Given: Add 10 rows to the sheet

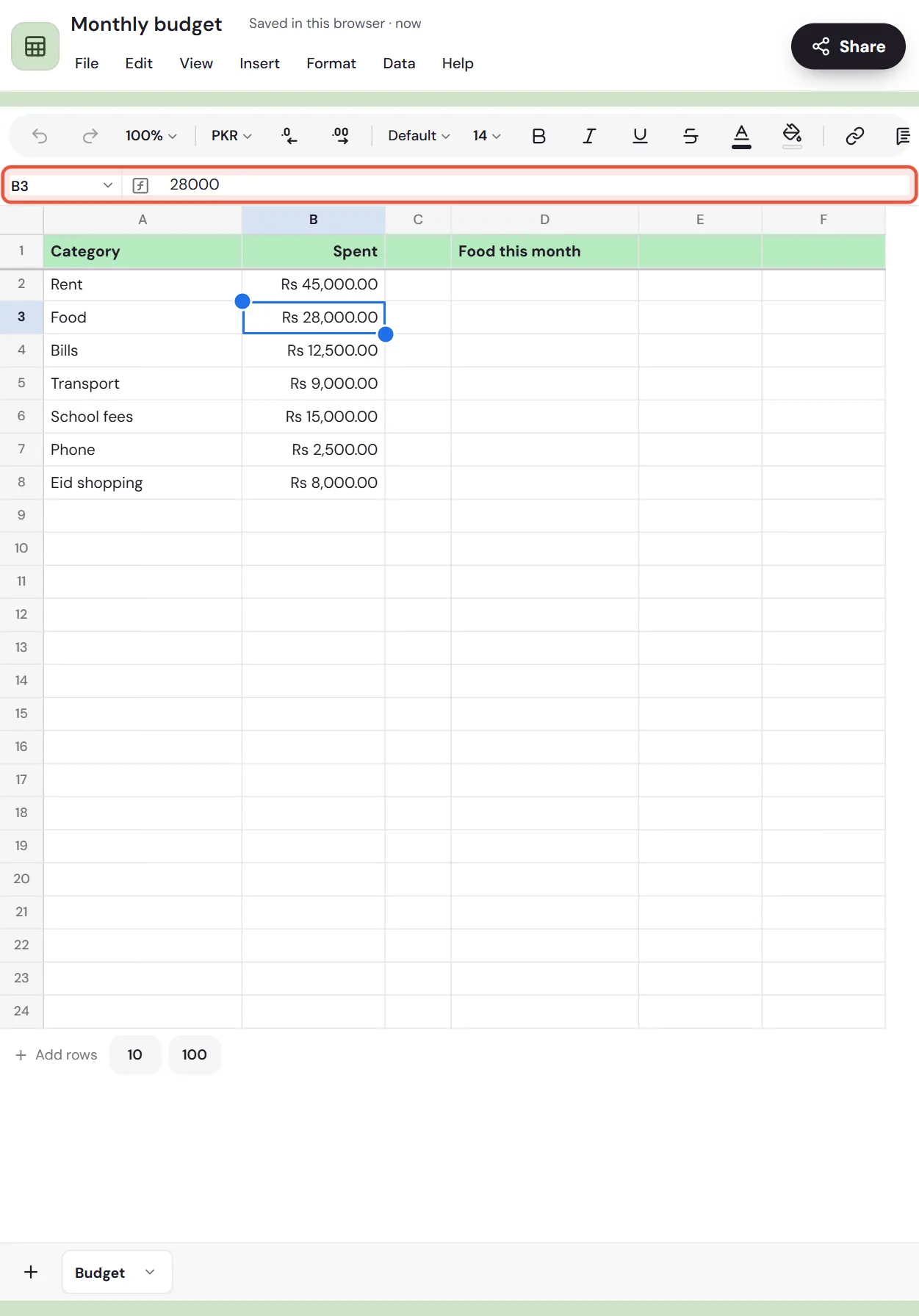Looking at the screenshot, I should tap(135, 1054).
